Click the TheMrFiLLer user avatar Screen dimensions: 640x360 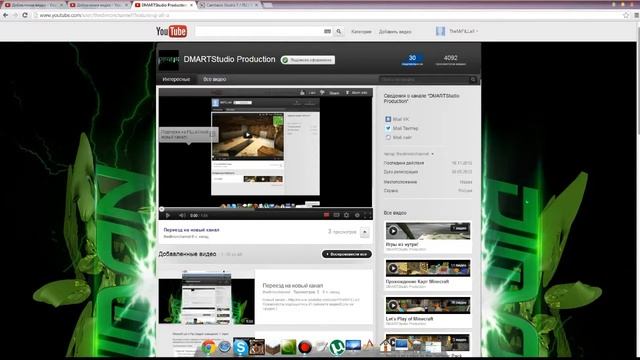pyautogui.click(x=440, y=31)
